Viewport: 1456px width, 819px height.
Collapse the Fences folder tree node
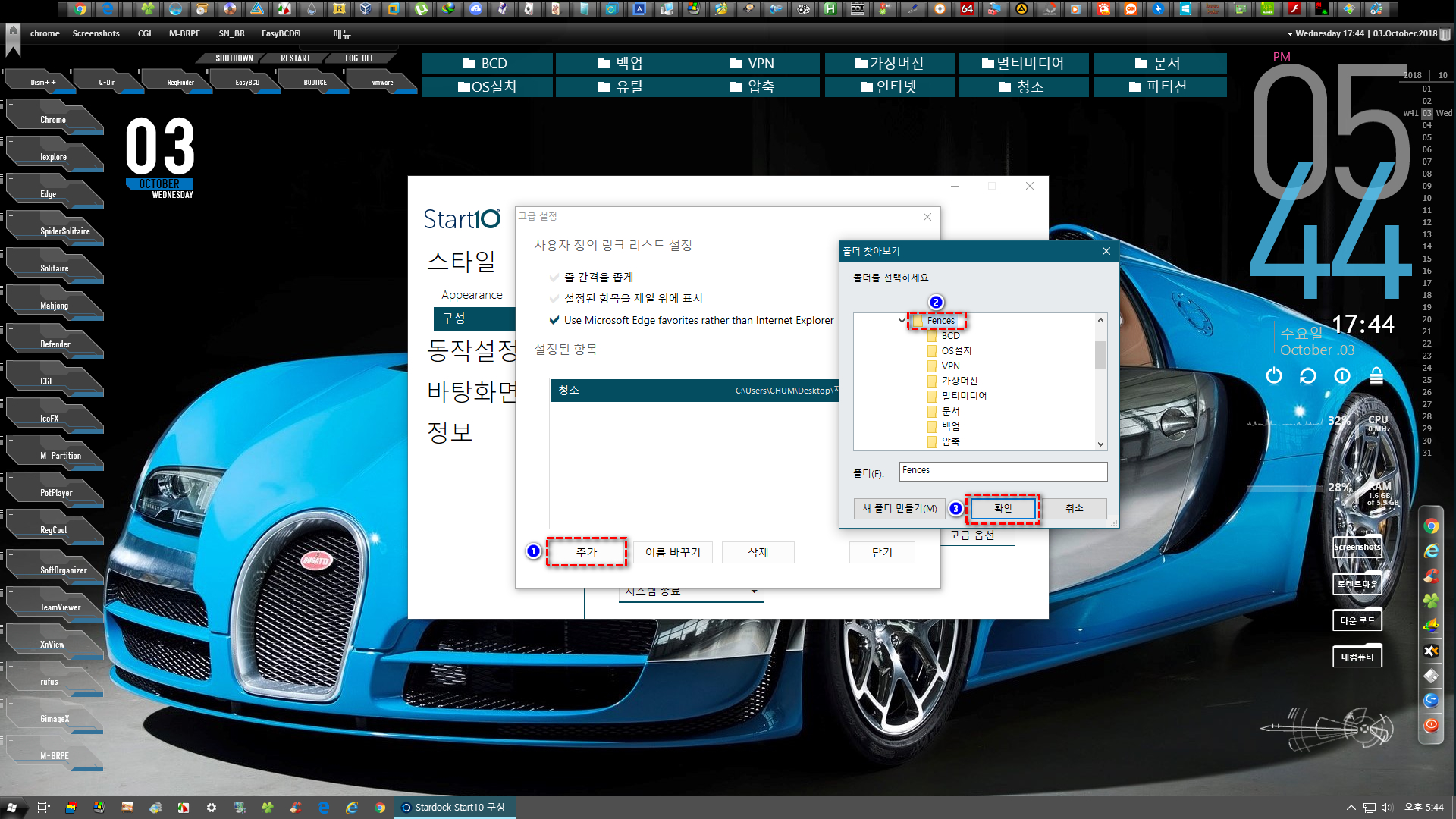click(x=902, y=321)
